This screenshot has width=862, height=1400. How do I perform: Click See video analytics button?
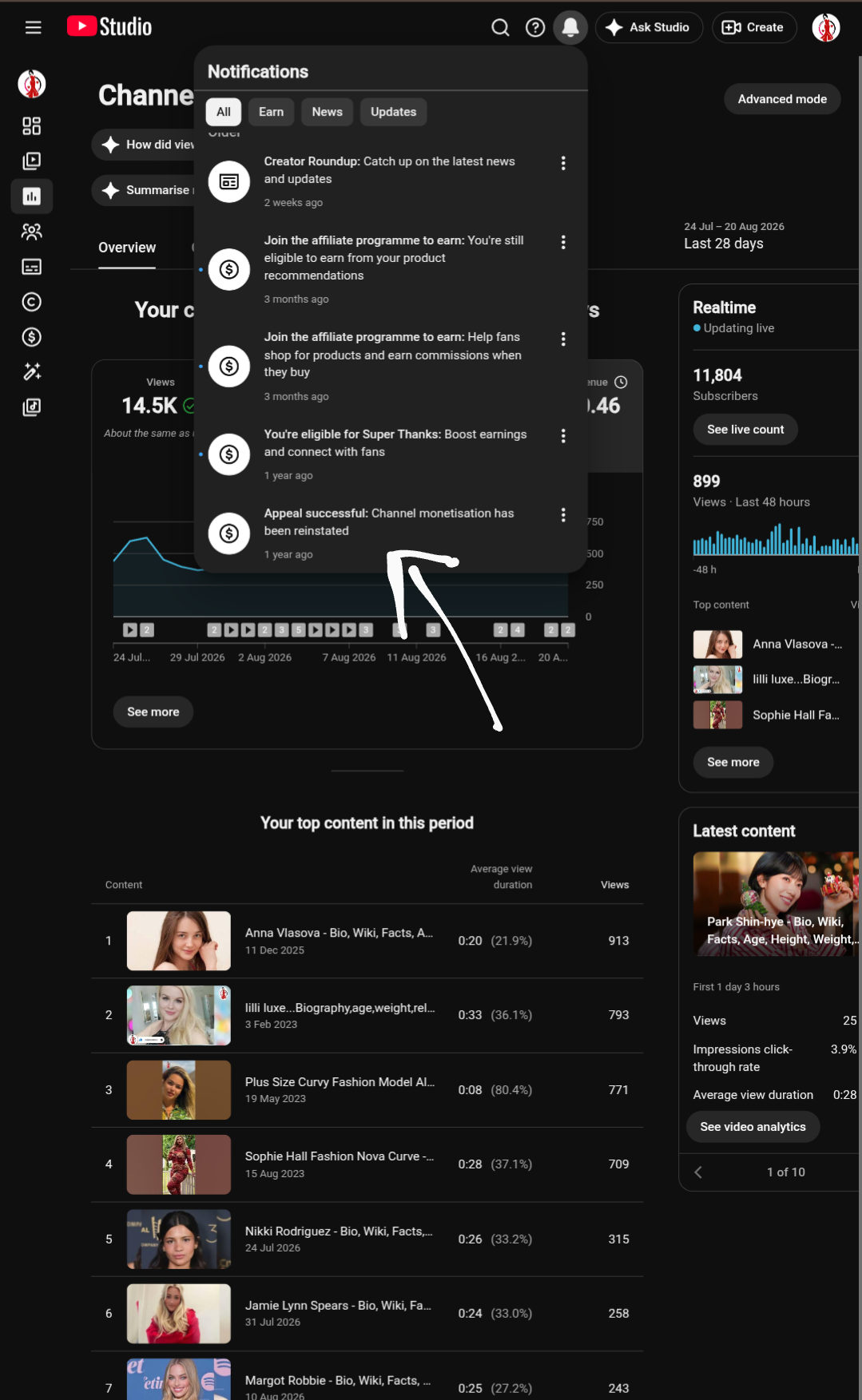point(753,1127)
